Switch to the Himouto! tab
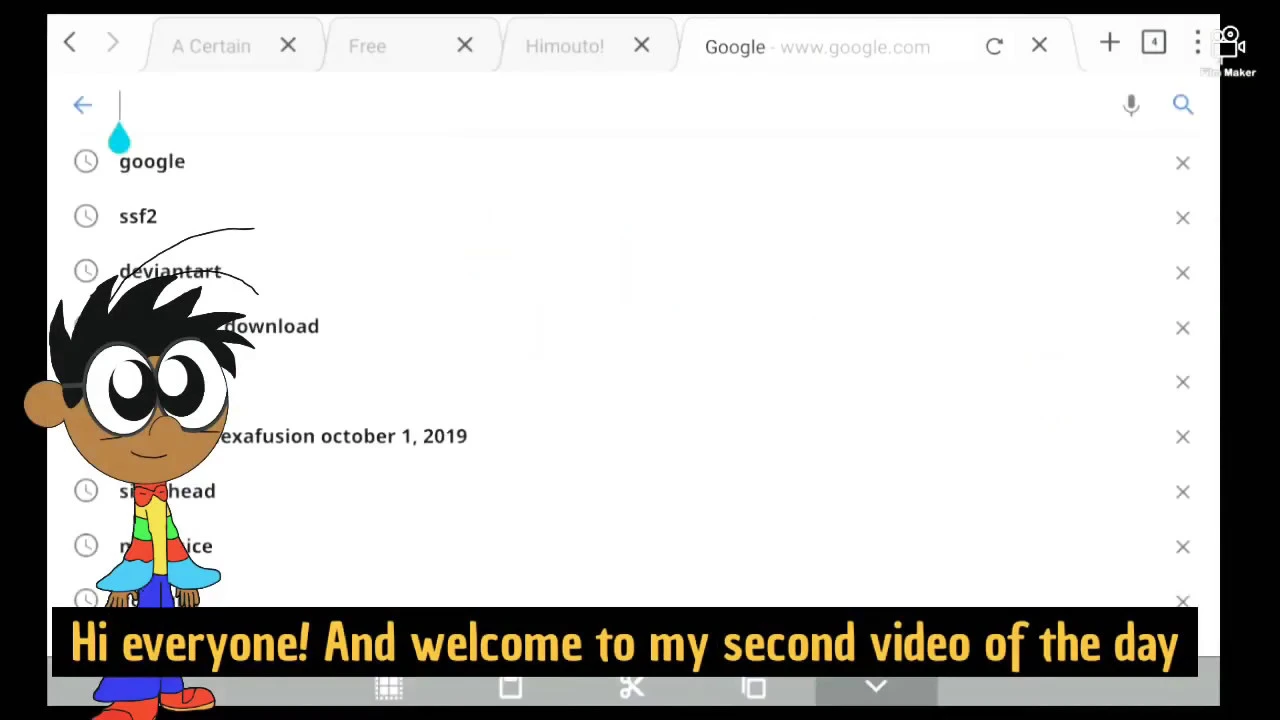 [564, 46]
